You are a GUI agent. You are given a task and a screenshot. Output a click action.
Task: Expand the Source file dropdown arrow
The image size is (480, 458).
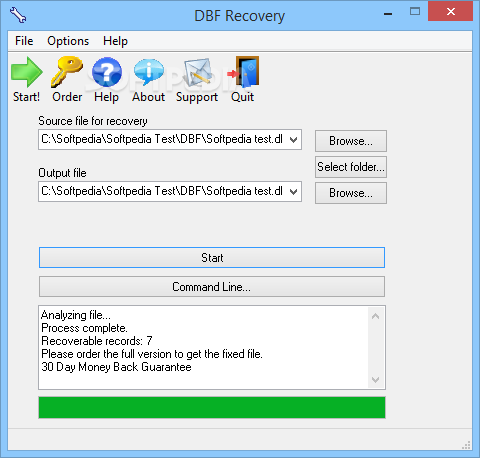pyautogui.click(x=293, y=140)
